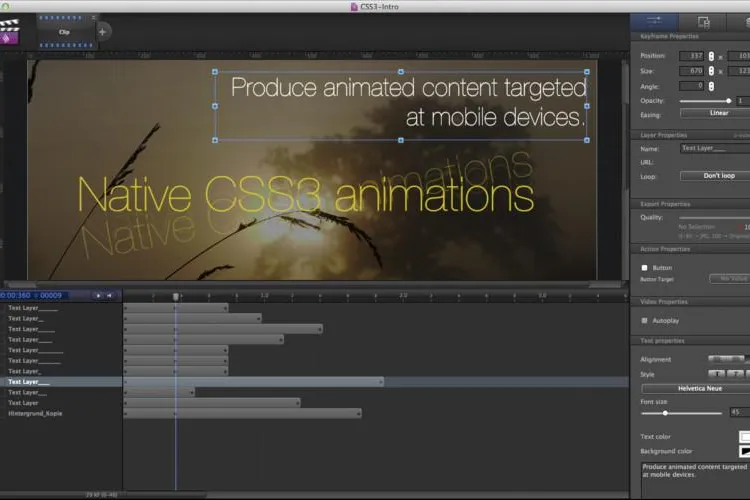Open the second inspector tab with the layout icon
Viewport: 750px width, 500px height.
tap(703, 22)
